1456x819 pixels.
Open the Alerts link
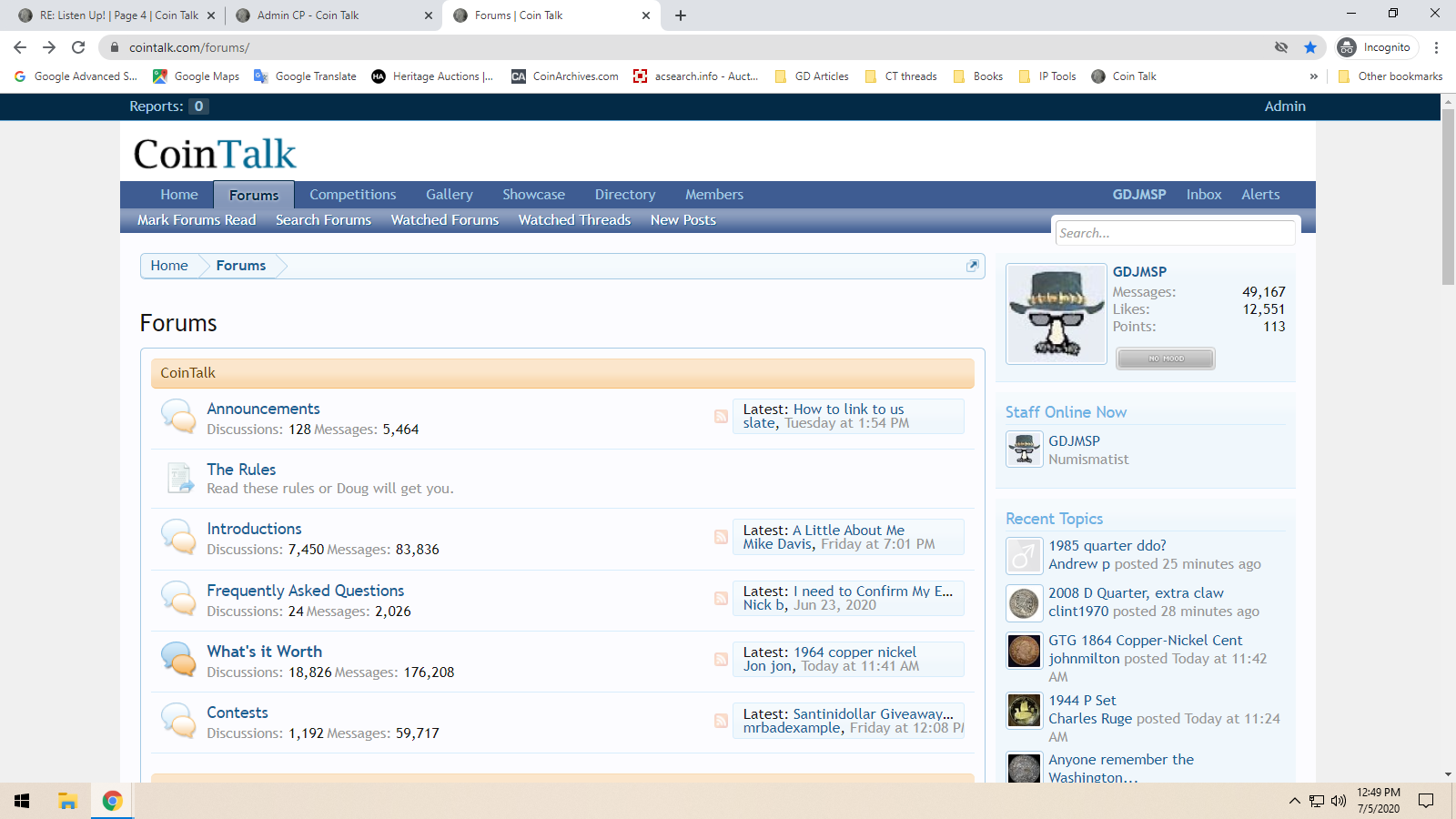click(x=1260, y=195)
